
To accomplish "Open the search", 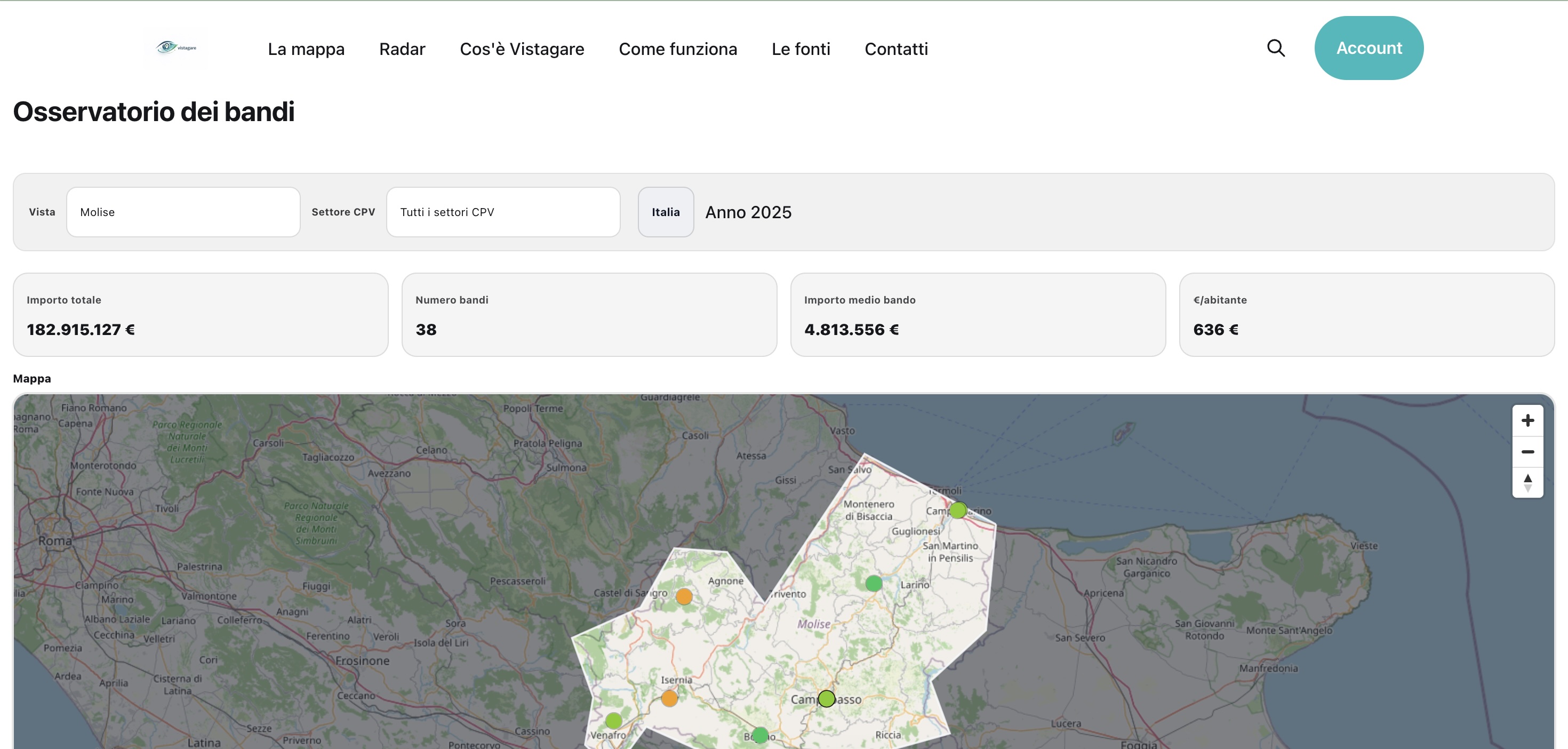I will (1276, 47).
